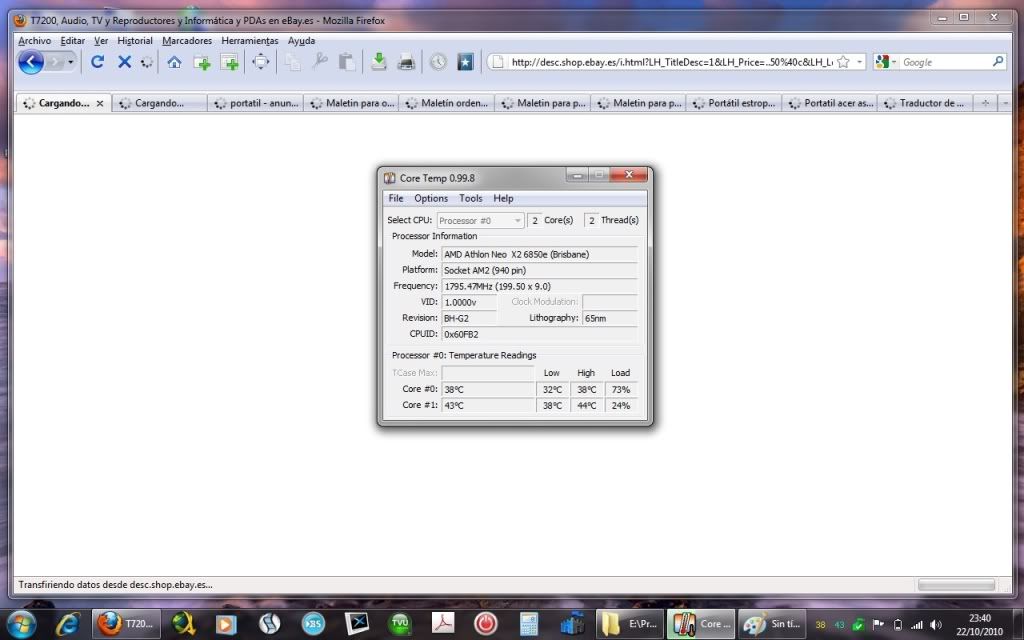Viewport: 1024px width, 640px height.
Task: Click the Paste clipboard icon
Action: [346, 62]
